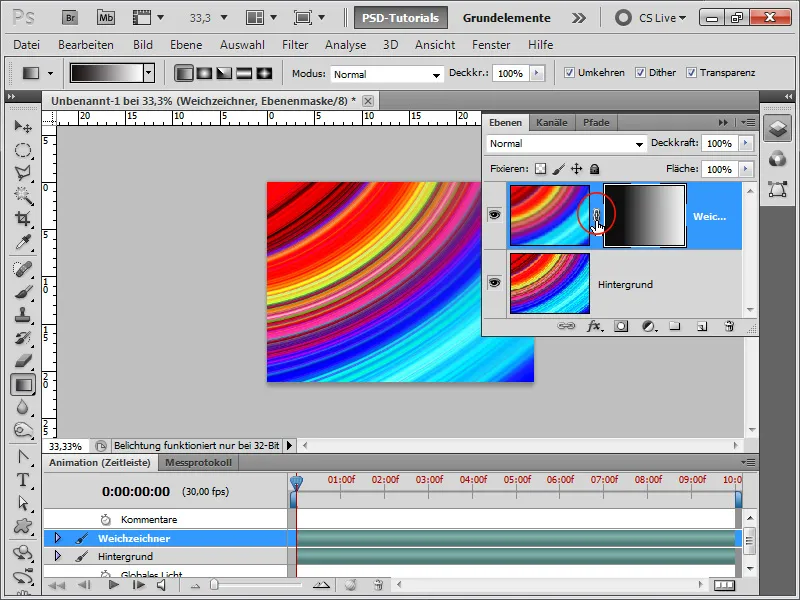Select the Grundelemente workspace
Viewport: 800px width, 600px height.
tap(506, 18)
